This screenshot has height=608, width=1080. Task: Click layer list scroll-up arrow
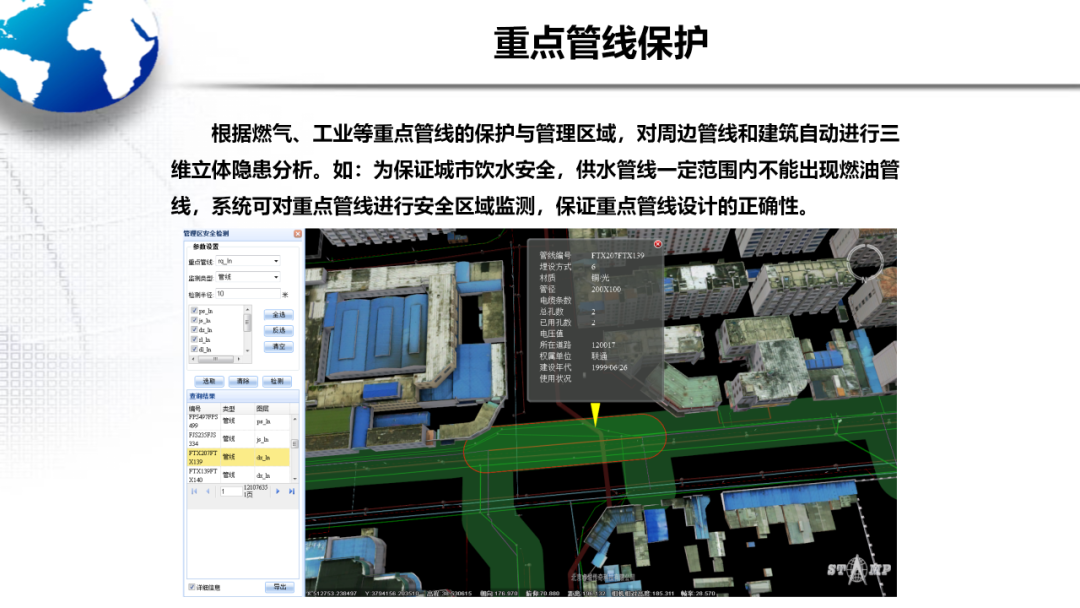click(x=247, y=310)
